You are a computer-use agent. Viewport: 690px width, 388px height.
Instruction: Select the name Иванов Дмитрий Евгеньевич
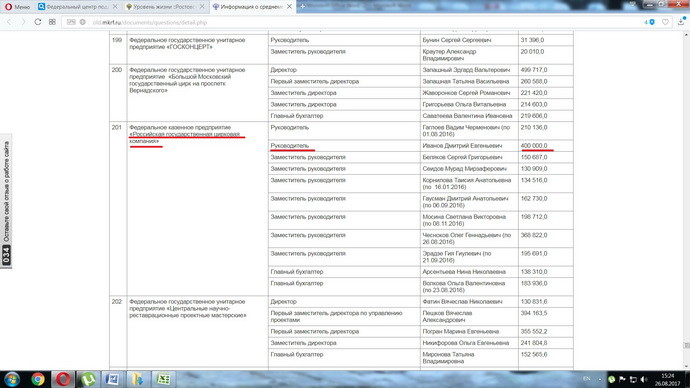462,146
